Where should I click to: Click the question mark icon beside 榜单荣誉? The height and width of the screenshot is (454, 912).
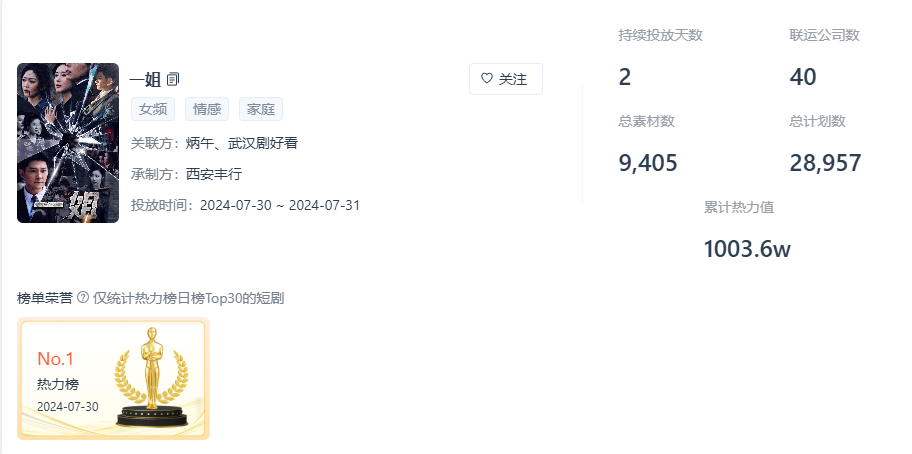click(83, 298)
